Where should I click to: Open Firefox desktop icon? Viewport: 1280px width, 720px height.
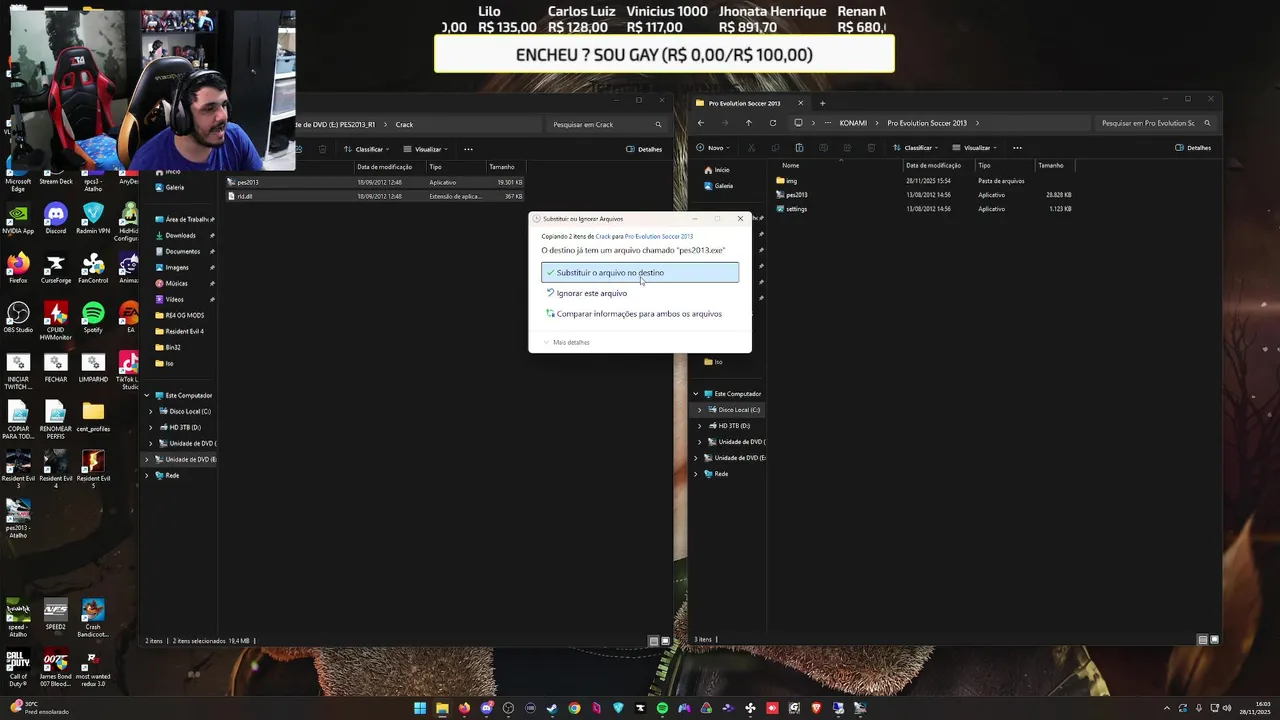point(18,268)
